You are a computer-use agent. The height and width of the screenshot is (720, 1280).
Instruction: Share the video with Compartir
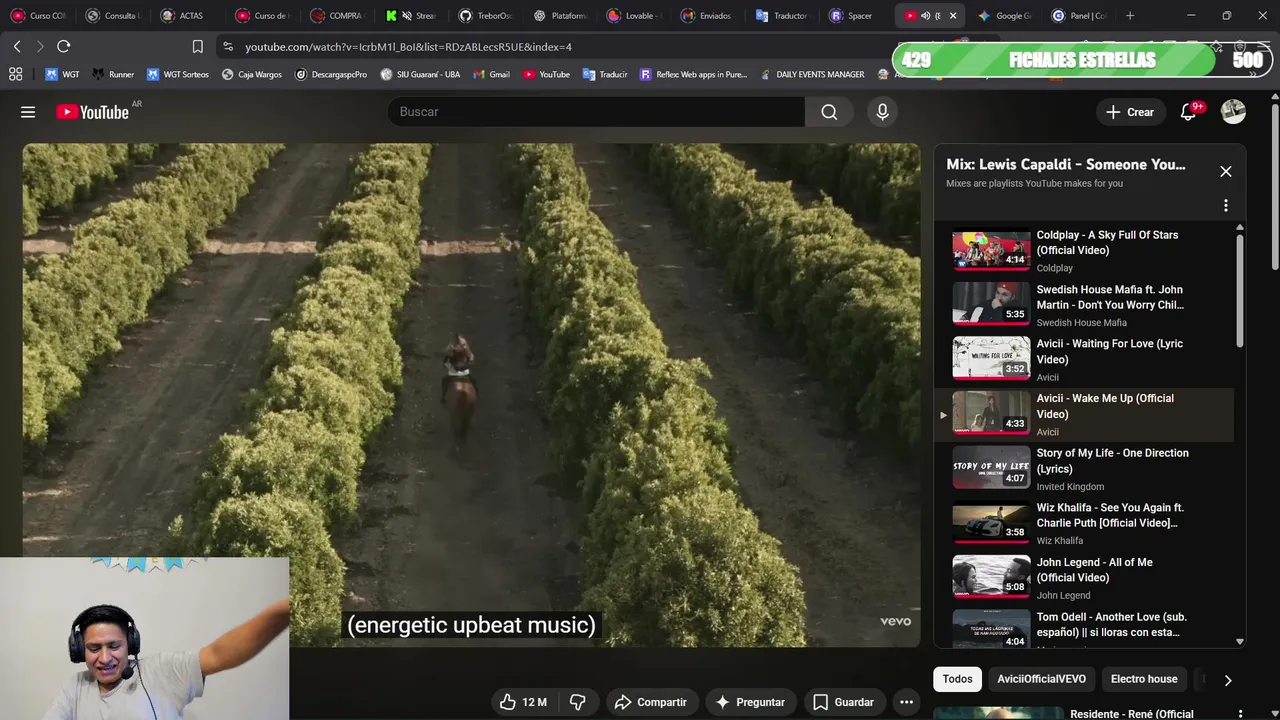(651, 702)
